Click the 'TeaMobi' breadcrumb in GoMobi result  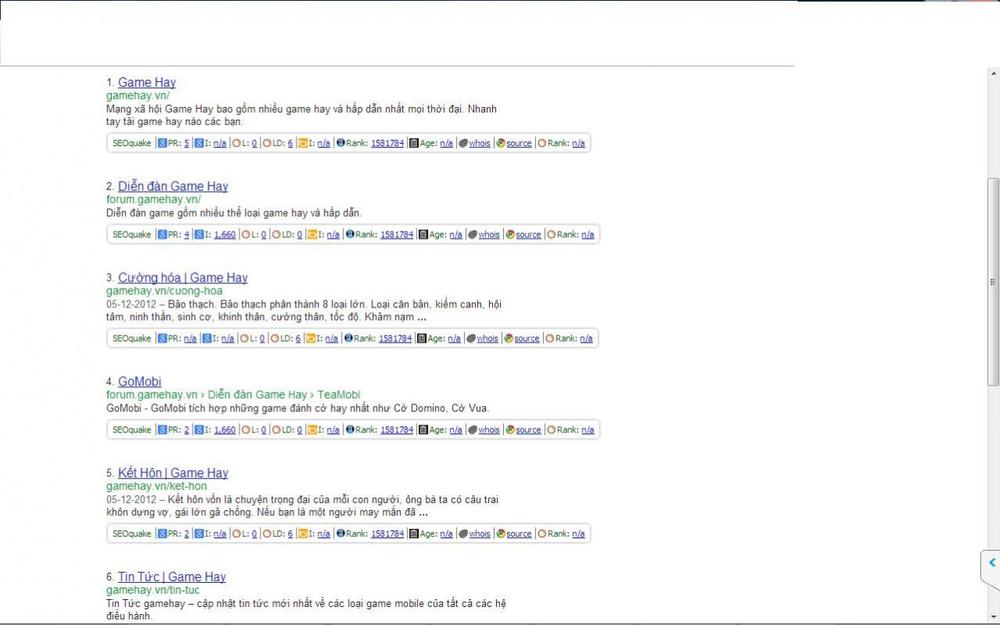coord(339,395)
